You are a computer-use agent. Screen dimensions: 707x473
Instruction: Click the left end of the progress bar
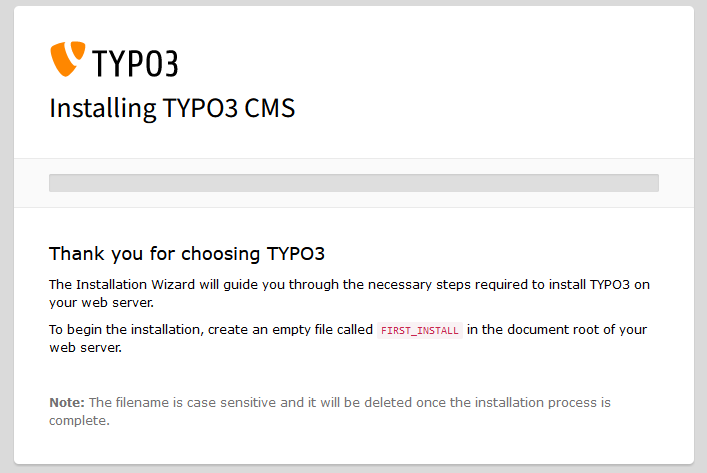(54, 182)
